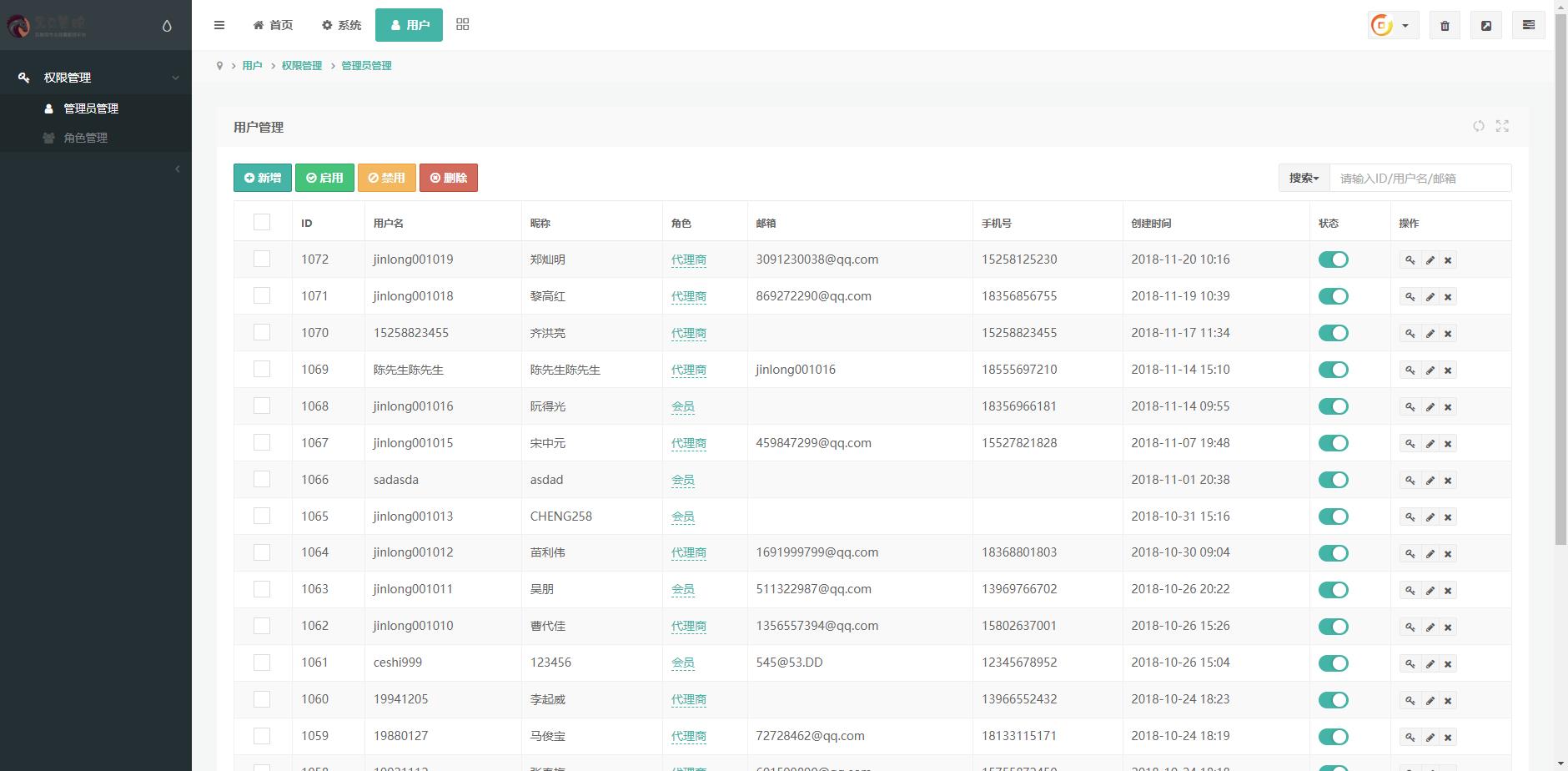Click 管理员管理 breadcrumb link

[x=366, y=65]
